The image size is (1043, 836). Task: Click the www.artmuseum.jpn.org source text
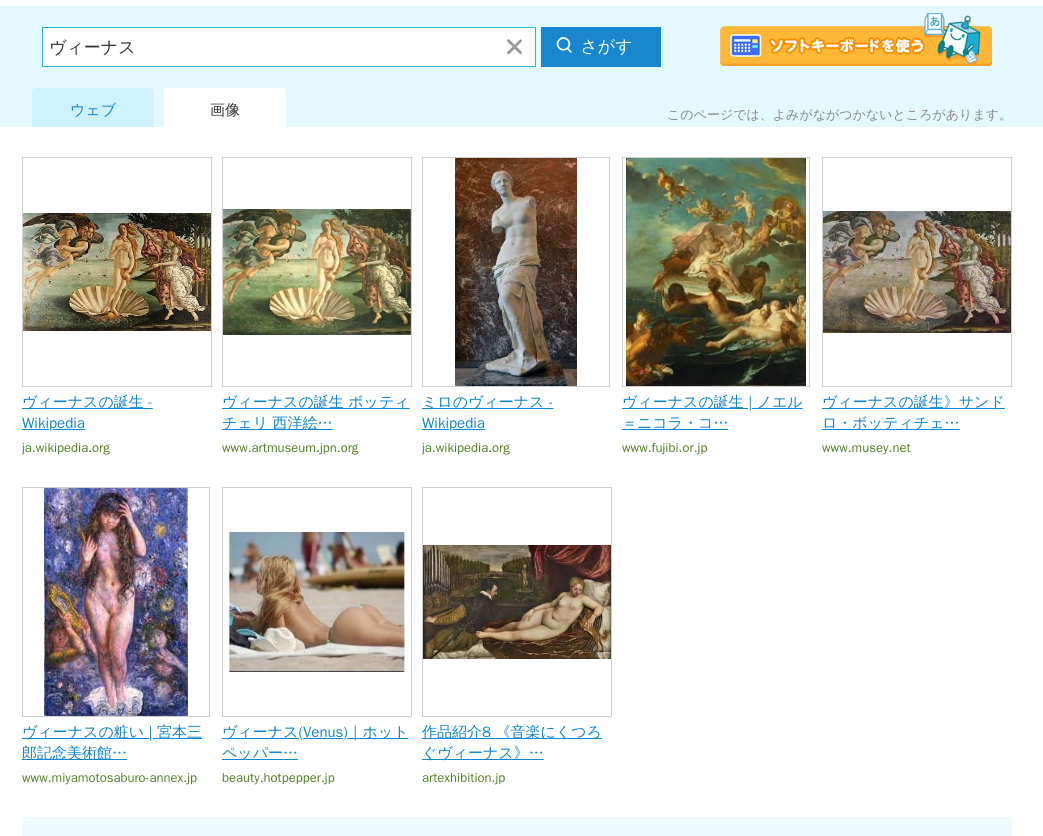click(x=290, y=448)
